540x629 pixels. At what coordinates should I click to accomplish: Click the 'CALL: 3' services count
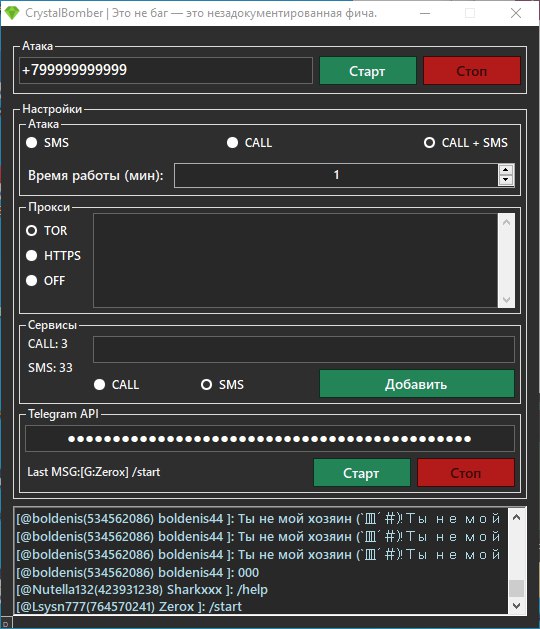click(48, 344)
